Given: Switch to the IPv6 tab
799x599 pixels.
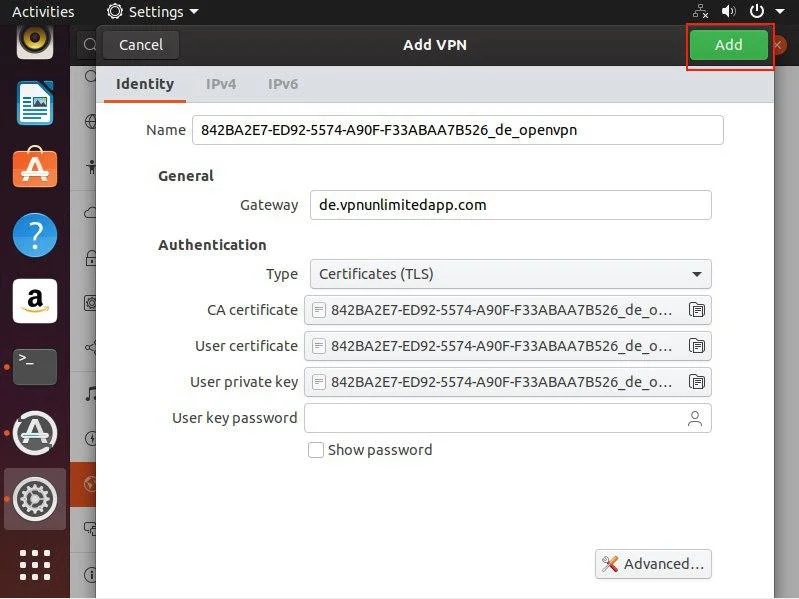Looking at the screenshot, I should (283, 84).
